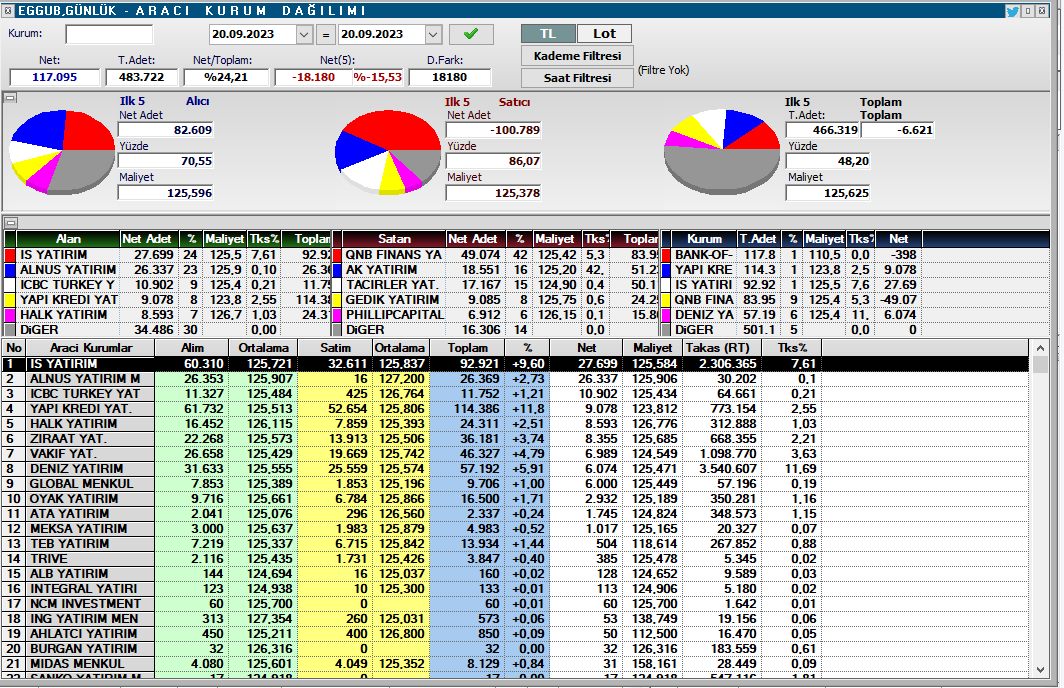
Task: Select the ATA YATIRIM row
Action: point(515,514)
